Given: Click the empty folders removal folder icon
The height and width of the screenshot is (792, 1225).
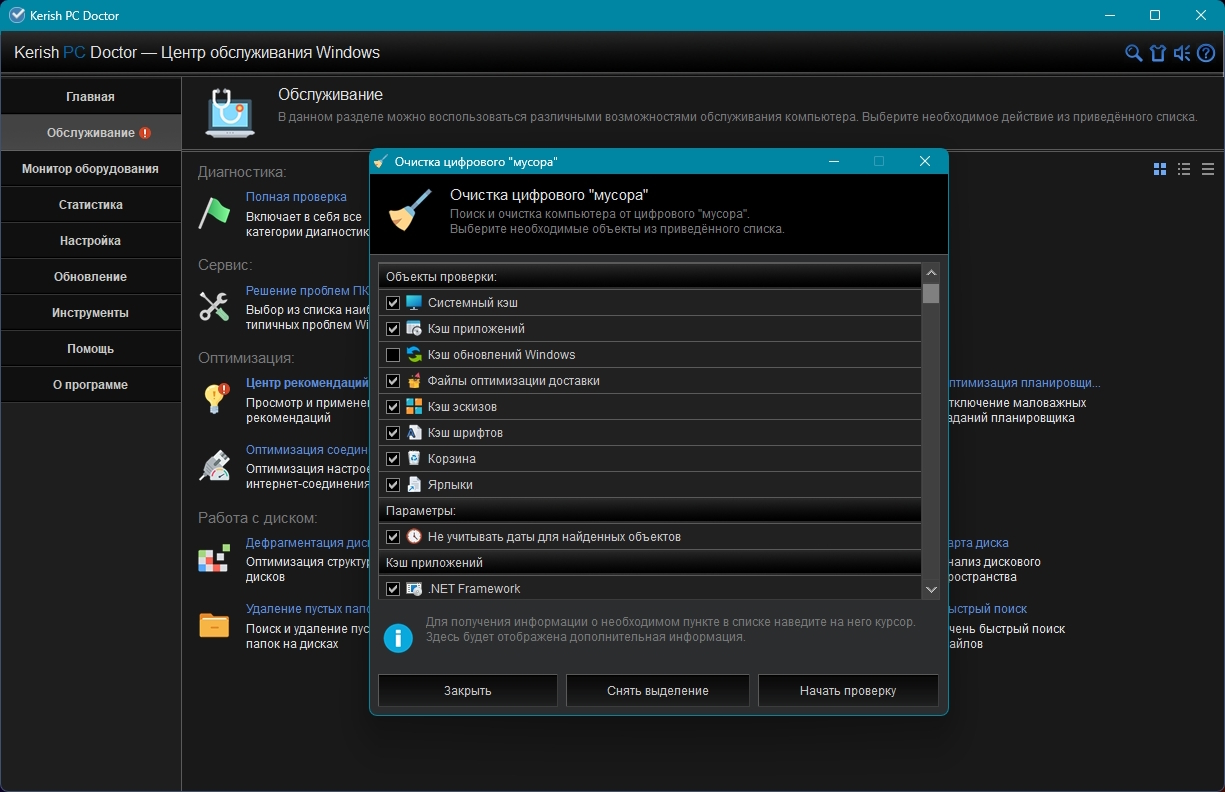Looking at the screenshot, I should [214, 625].
